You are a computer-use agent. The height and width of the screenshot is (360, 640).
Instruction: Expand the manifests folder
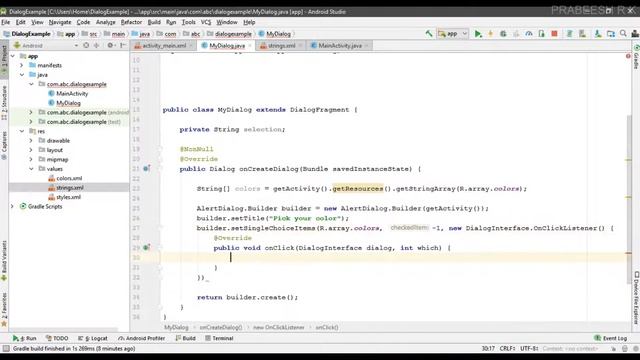[22, 65]
